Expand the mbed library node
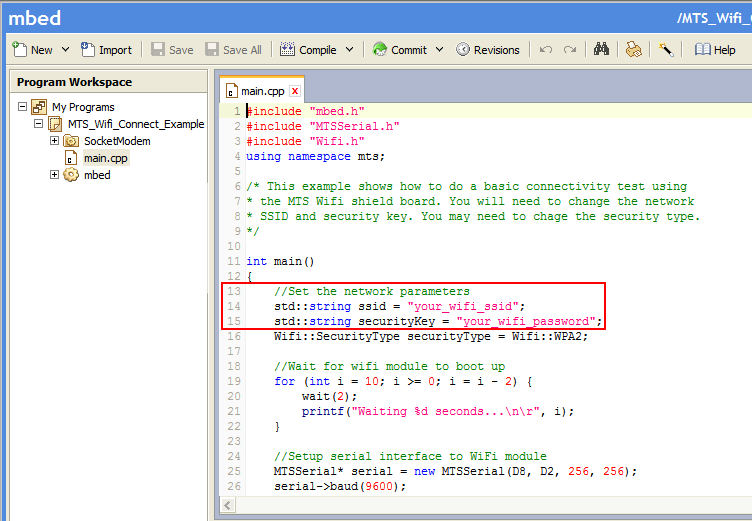 point(55,175)
